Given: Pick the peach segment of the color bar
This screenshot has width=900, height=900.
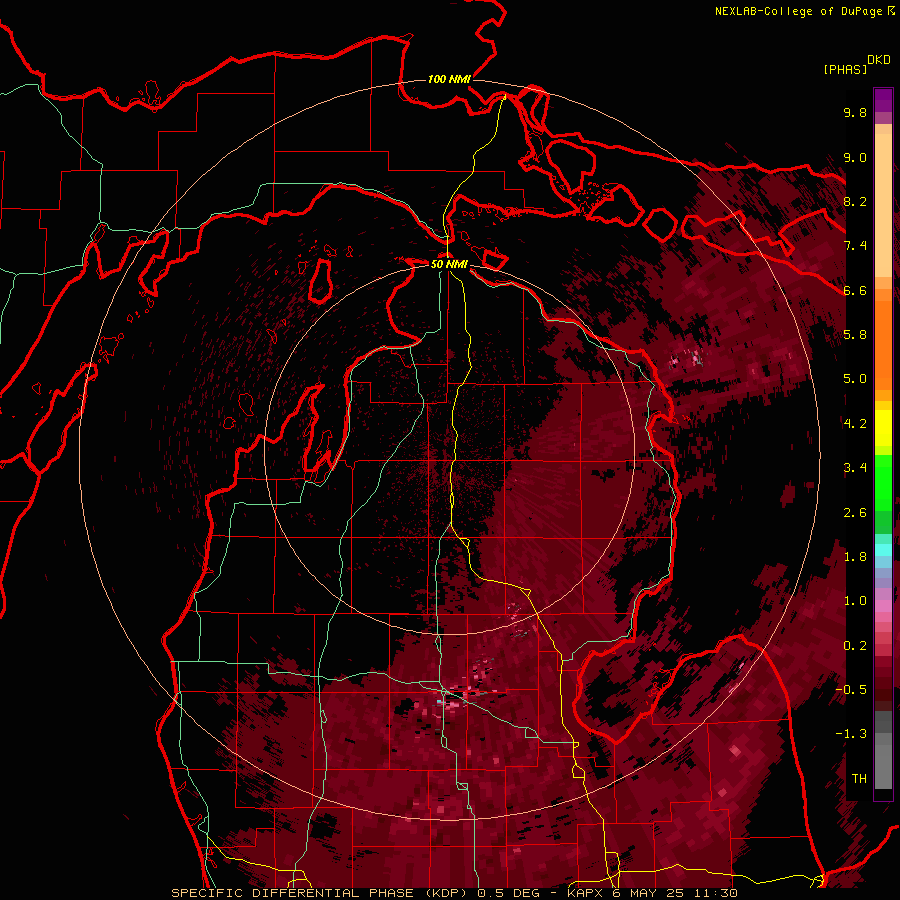Looking at the screenshot, I should coord(883,205).
